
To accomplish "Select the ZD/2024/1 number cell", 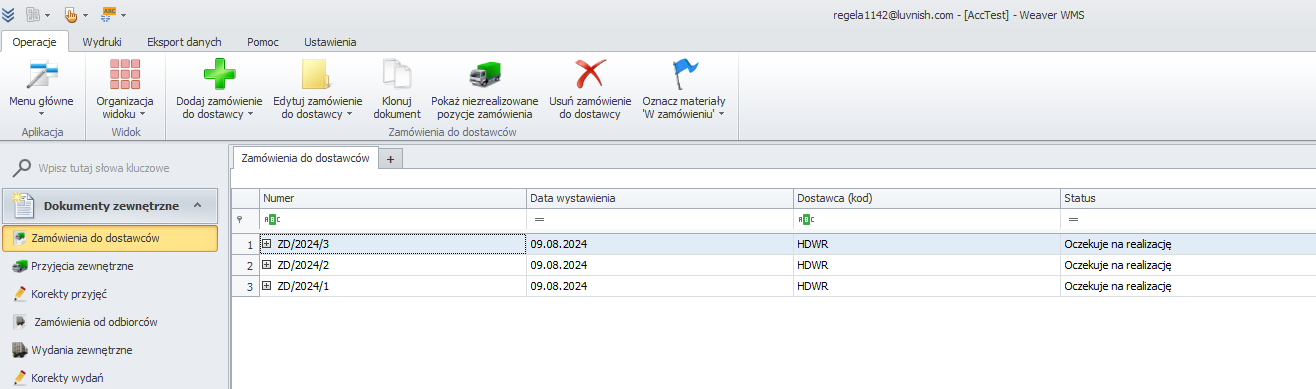I will pos(392,286).
